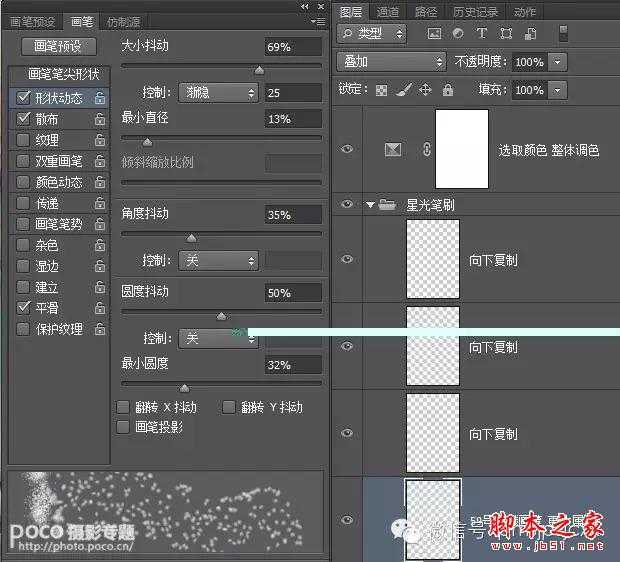Click the 角度抖动 slider handle
Viewport: 620px width, 562px height.
[x=191, y=238]
